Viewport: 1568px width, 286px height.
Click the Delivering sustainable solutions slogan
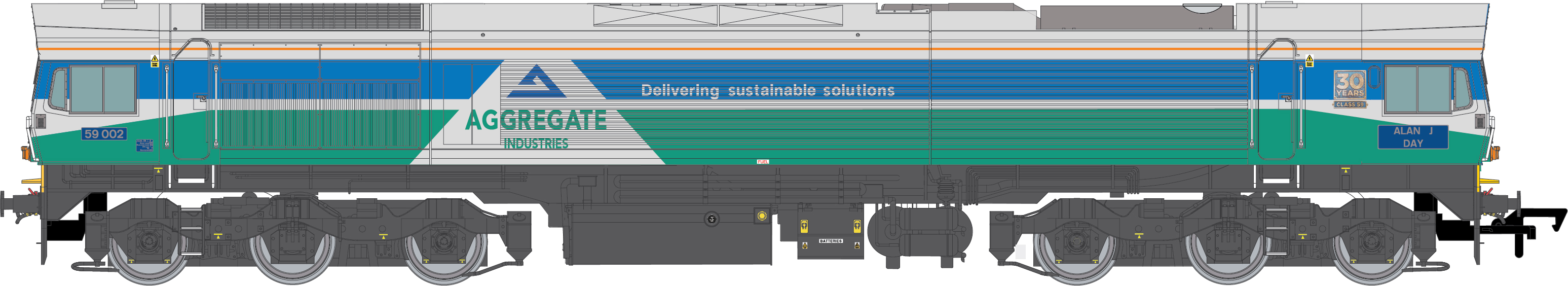click(768, 91)
